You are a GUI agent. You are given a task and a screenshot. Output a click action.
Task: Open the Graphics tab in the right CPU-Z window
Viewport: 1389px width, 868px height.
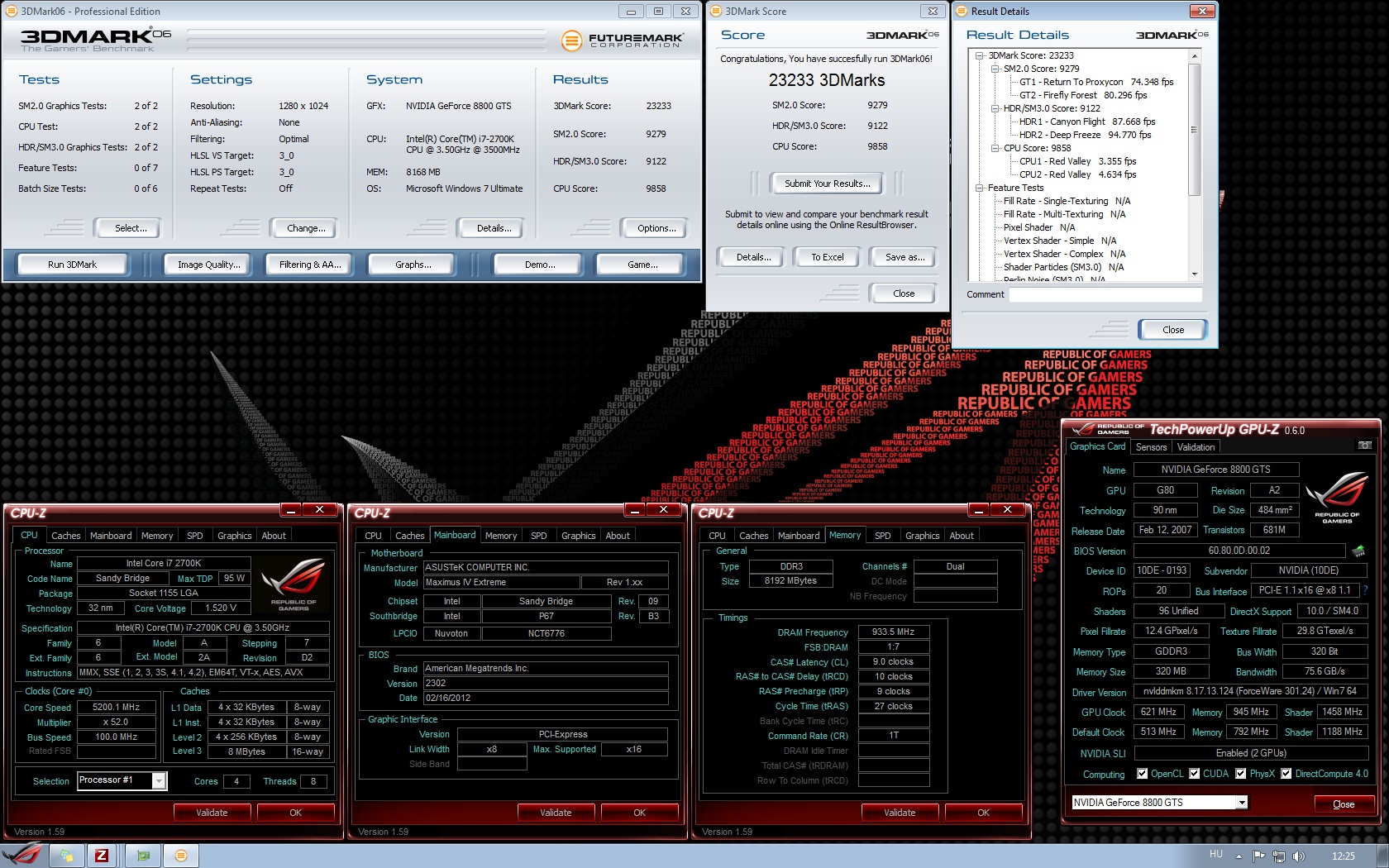click(923, 536)
